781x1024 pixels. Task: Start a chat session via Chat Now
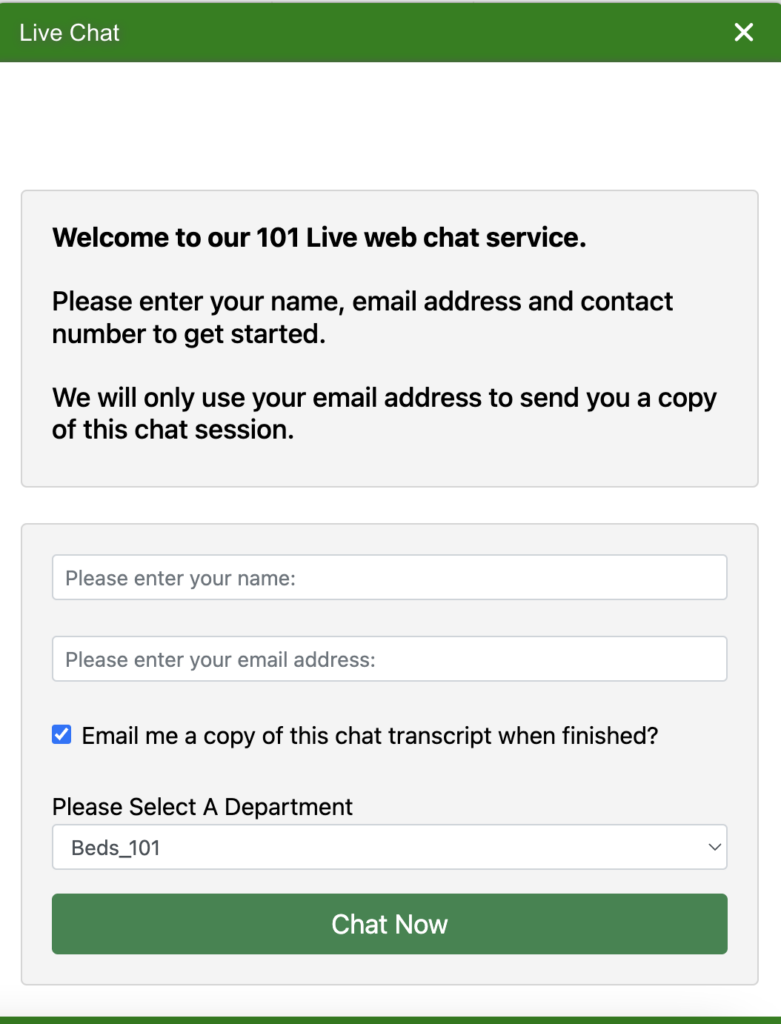[389, 924]
